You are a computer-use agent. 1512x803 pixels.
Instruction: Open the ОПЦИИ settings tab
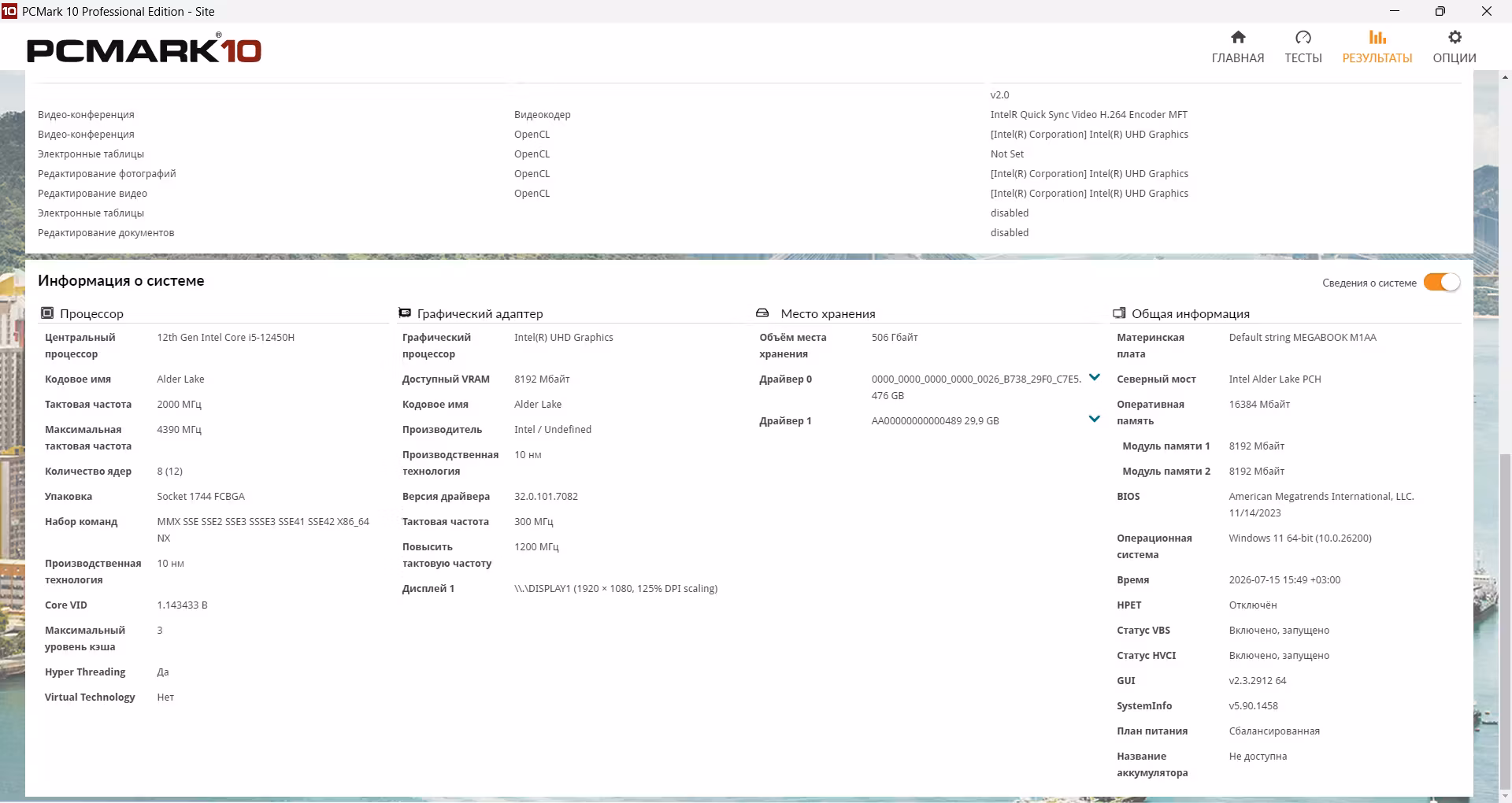click(1455, 47)
